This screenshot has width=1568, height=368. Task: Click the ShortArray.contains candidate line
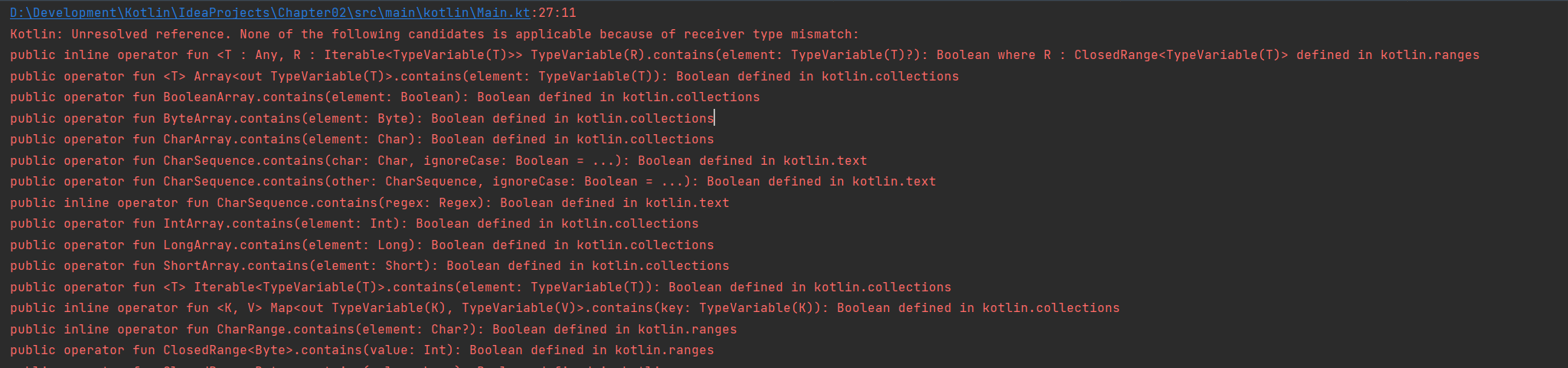click(369, 266)
